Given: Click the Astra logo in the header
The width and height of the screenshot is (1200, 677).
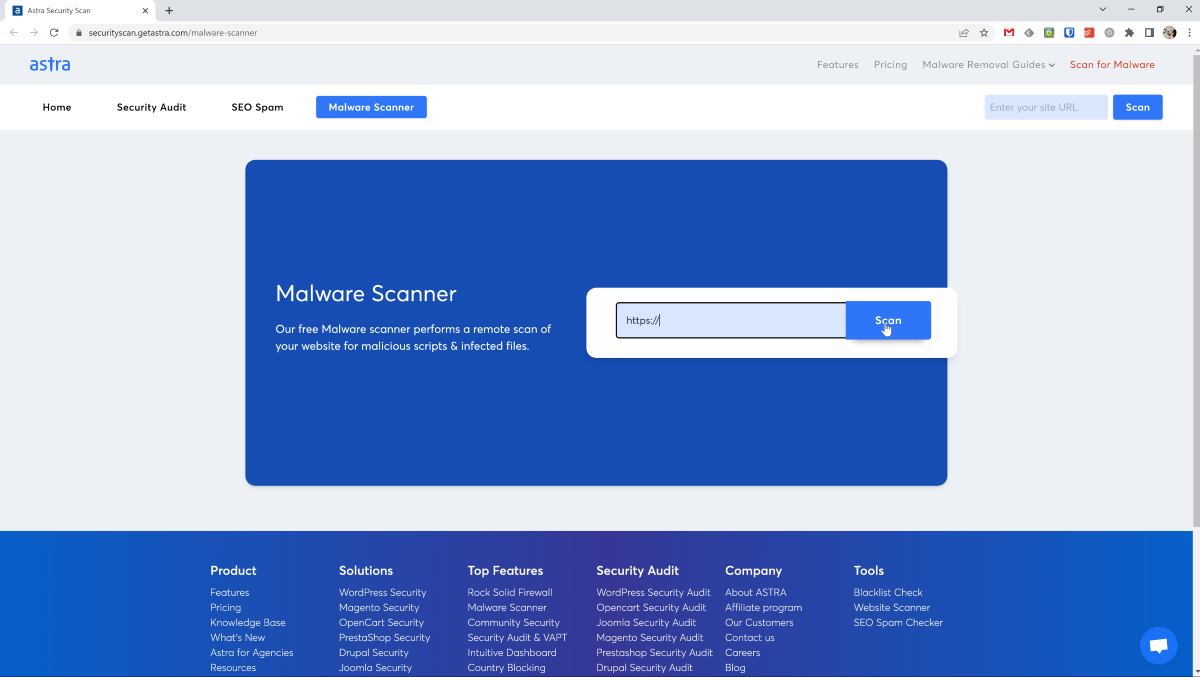Looking at the screenshot, I should 50,64.
